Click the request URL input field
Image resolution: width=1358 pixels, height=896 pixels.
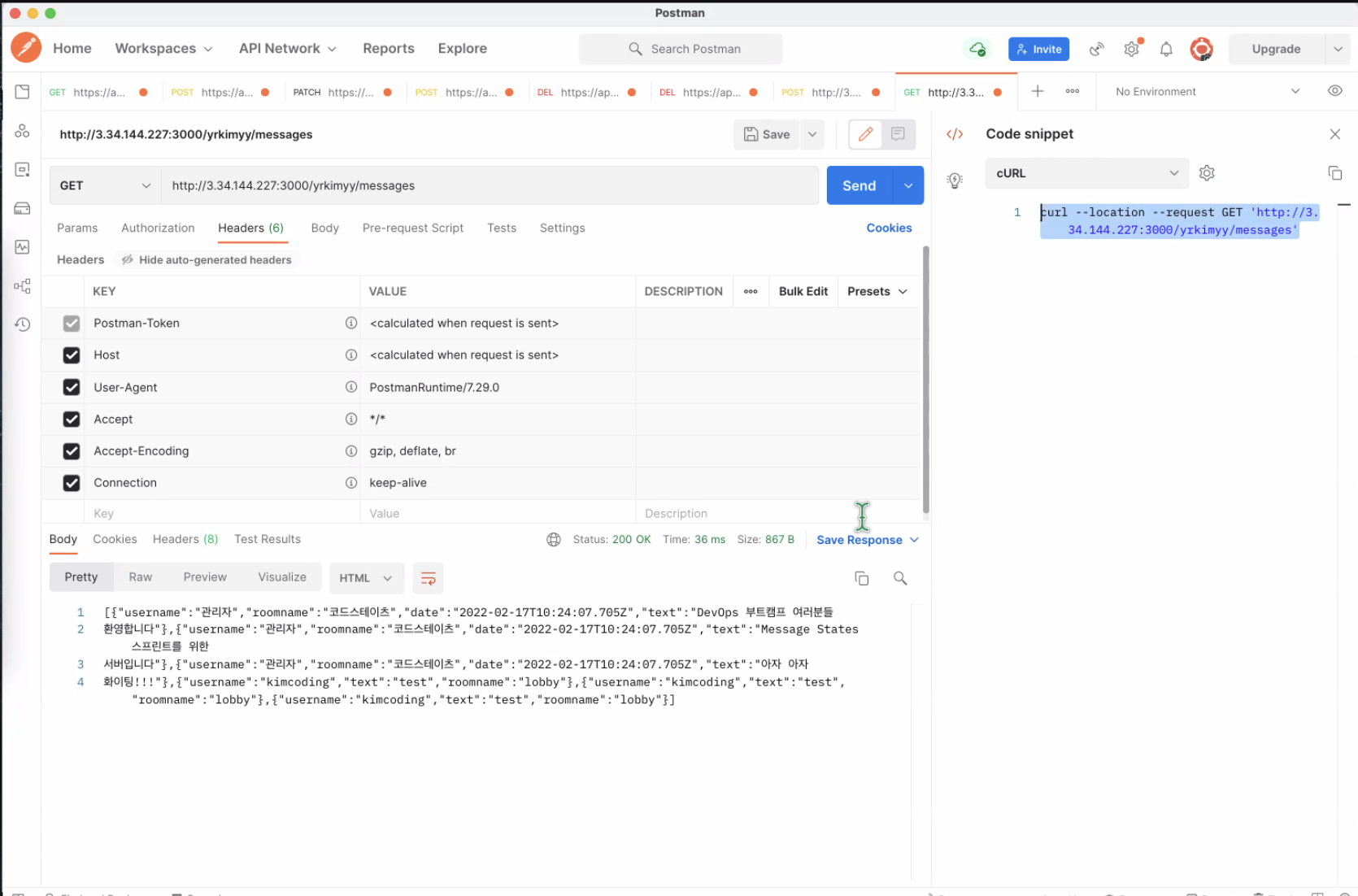point(490,185)
